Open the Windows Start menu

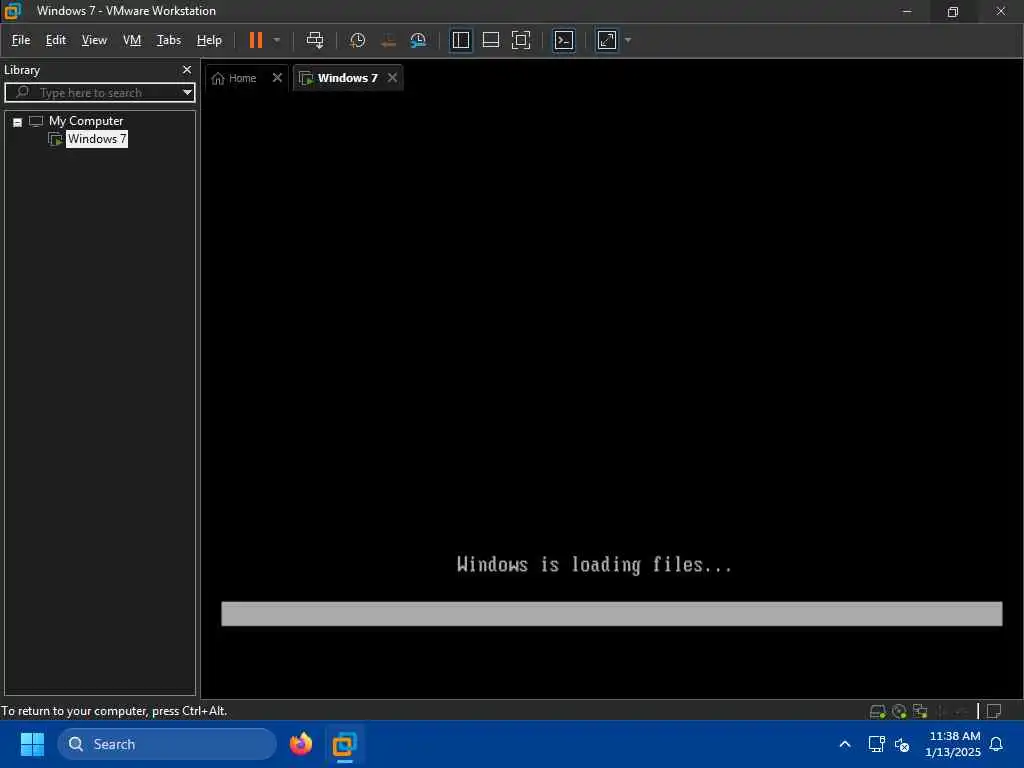click(x=33, y=744)
